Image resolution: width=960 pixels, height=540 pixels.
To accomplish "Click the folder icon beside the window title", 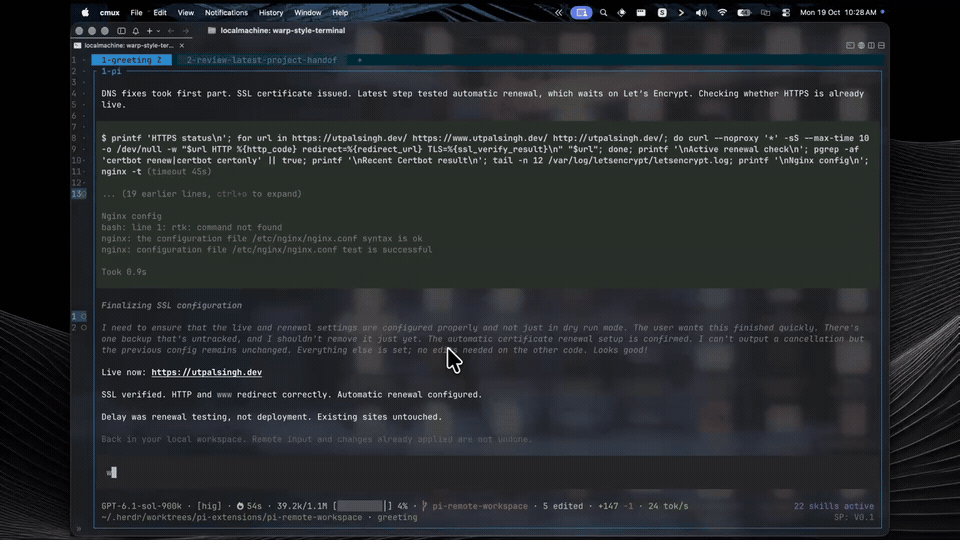I will pos(212,30).
